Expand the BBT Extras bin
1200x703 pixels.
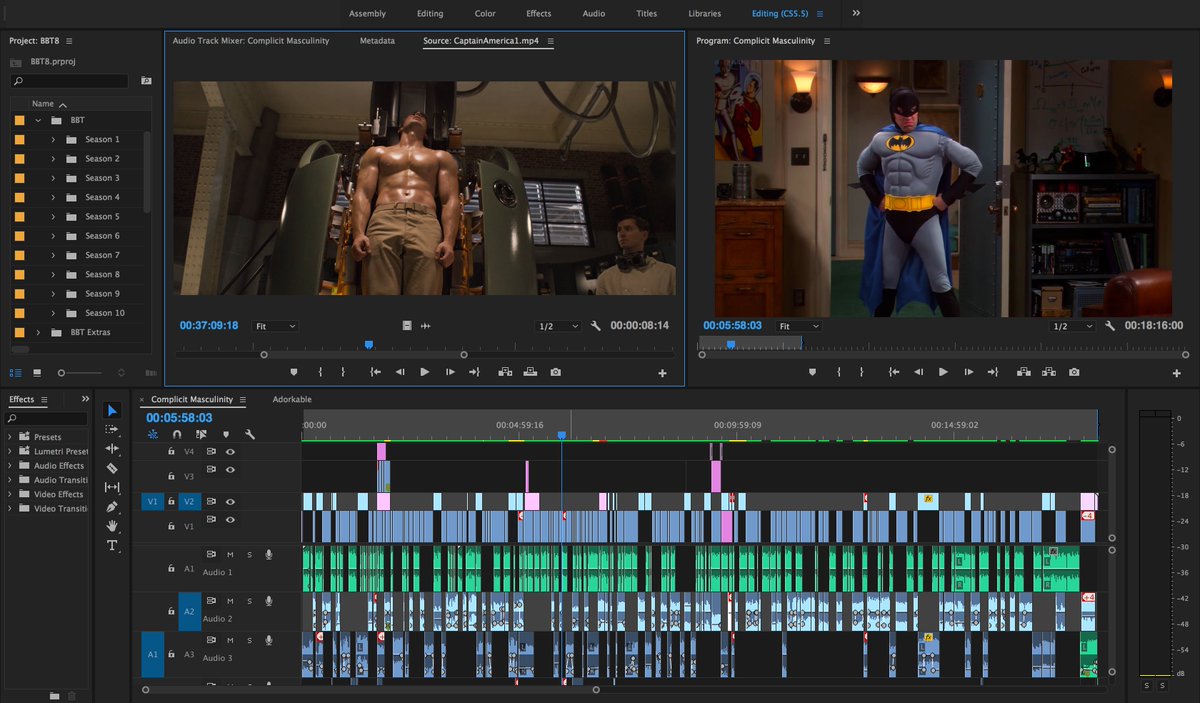[x=38, y=332]
